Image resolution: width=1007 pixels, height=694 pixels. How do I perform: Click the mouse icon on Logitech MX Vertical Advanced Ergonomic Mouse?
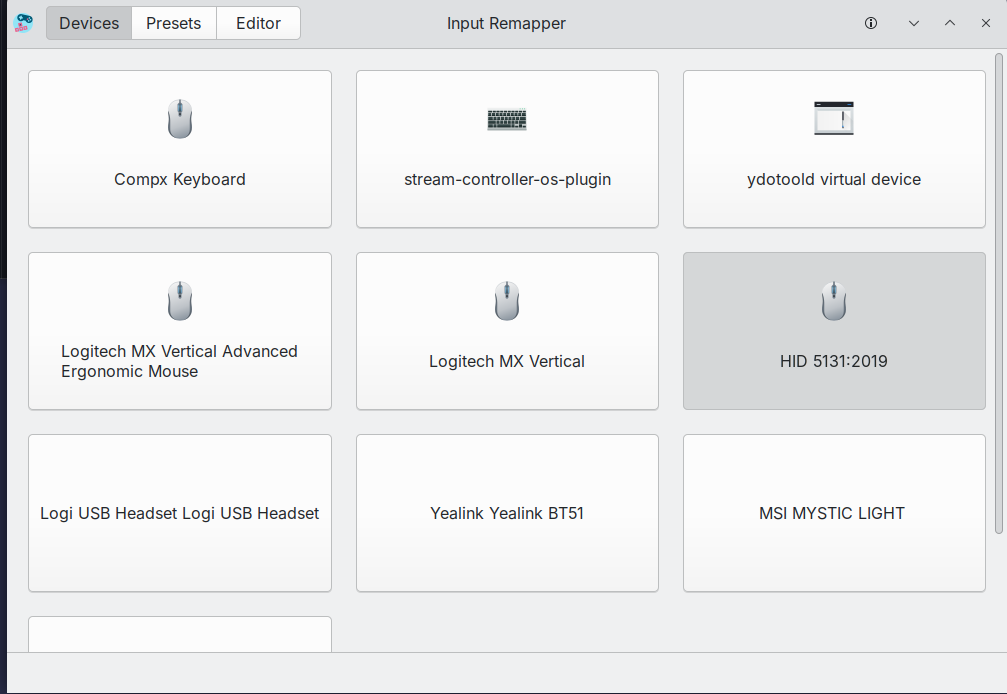180,300
